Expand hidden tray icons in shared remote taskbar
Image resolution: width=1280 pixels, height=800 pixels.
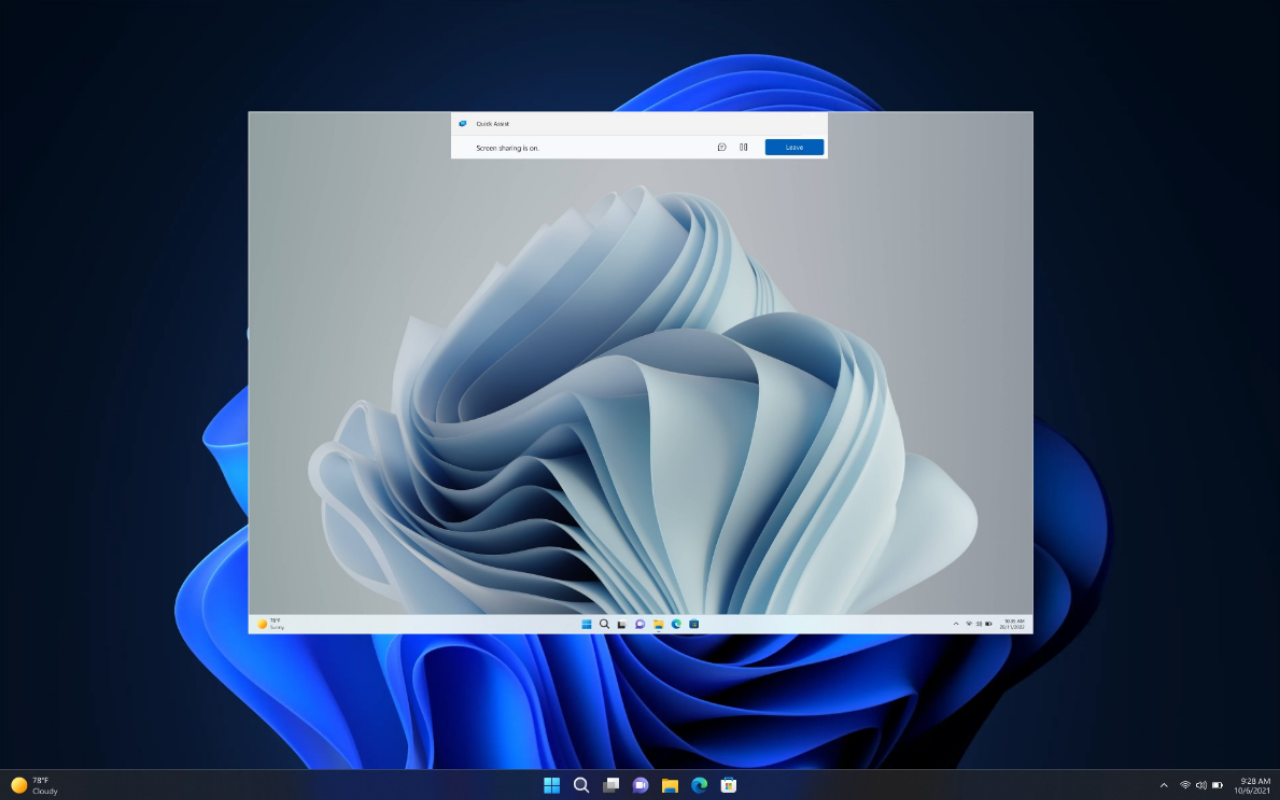[x=956, y=624]
